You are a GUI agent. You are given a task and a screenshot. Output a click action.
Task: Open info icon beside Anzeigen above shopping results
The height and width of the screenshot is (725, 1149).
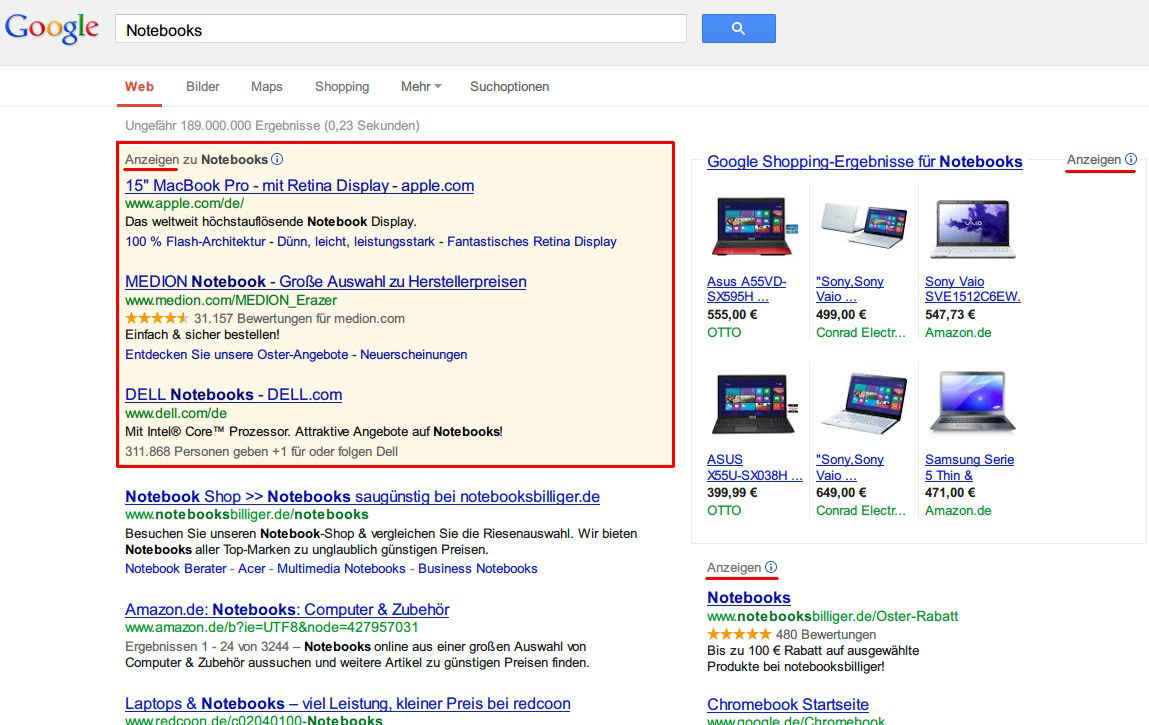(x=1131, y=159)
